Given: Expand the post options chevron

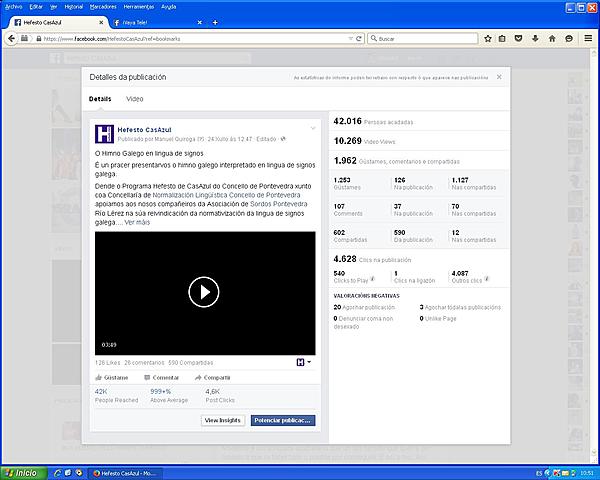Looking at the screenshot, I should click(x=313, y=129).
